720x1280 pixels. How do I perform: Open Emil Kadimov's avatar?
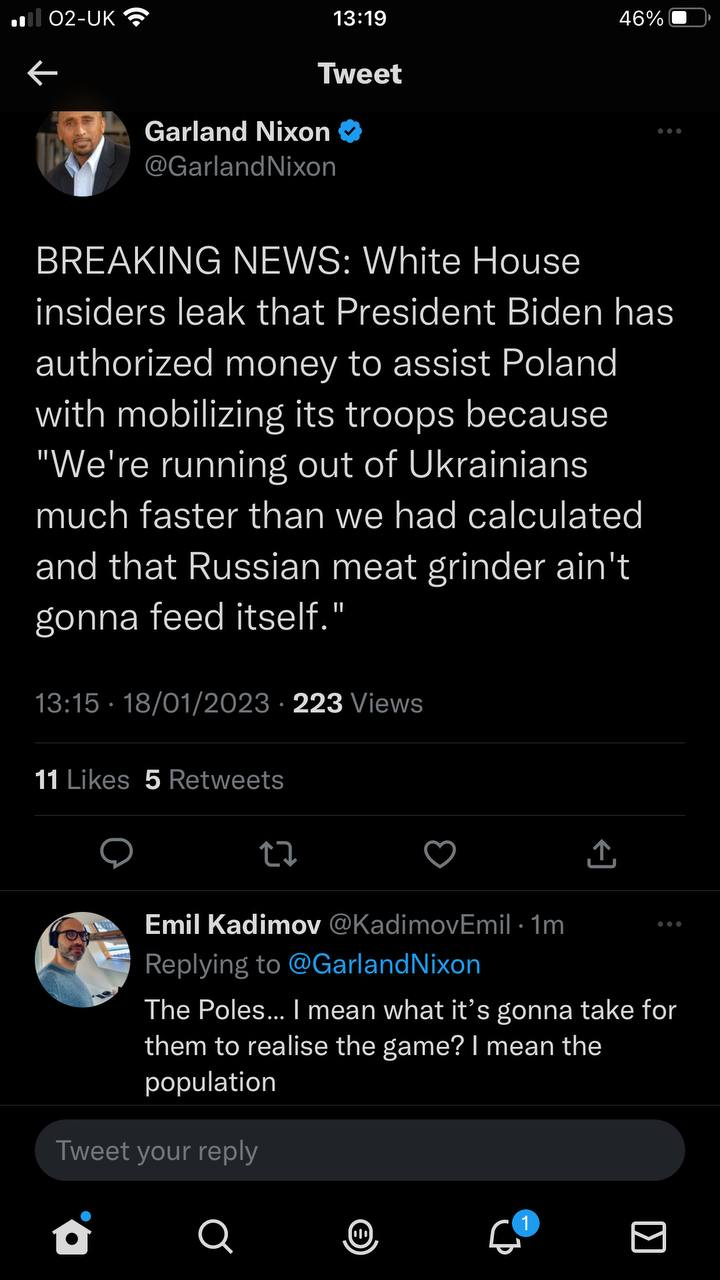[x=83, y=959]
